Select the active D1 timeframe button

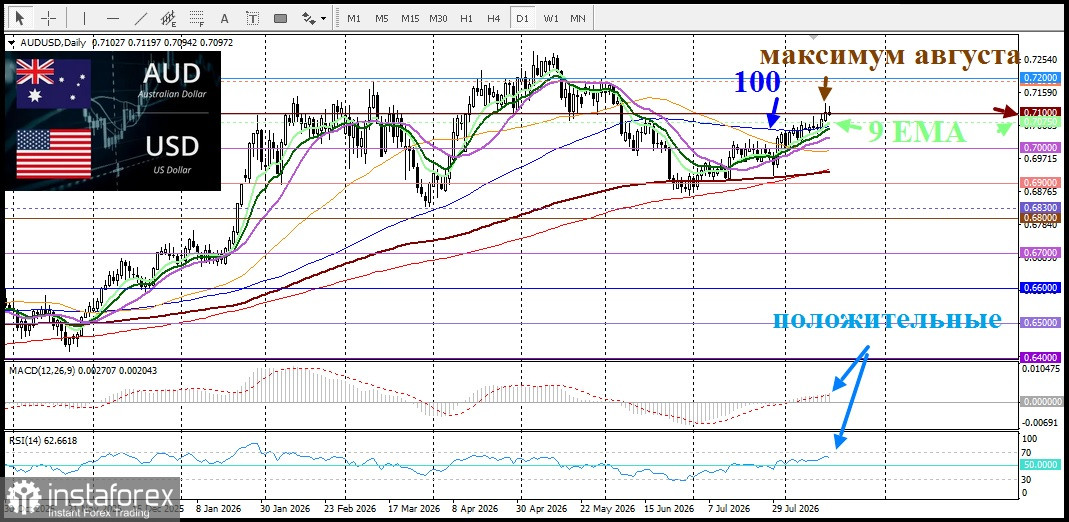(x=522, y=18)
